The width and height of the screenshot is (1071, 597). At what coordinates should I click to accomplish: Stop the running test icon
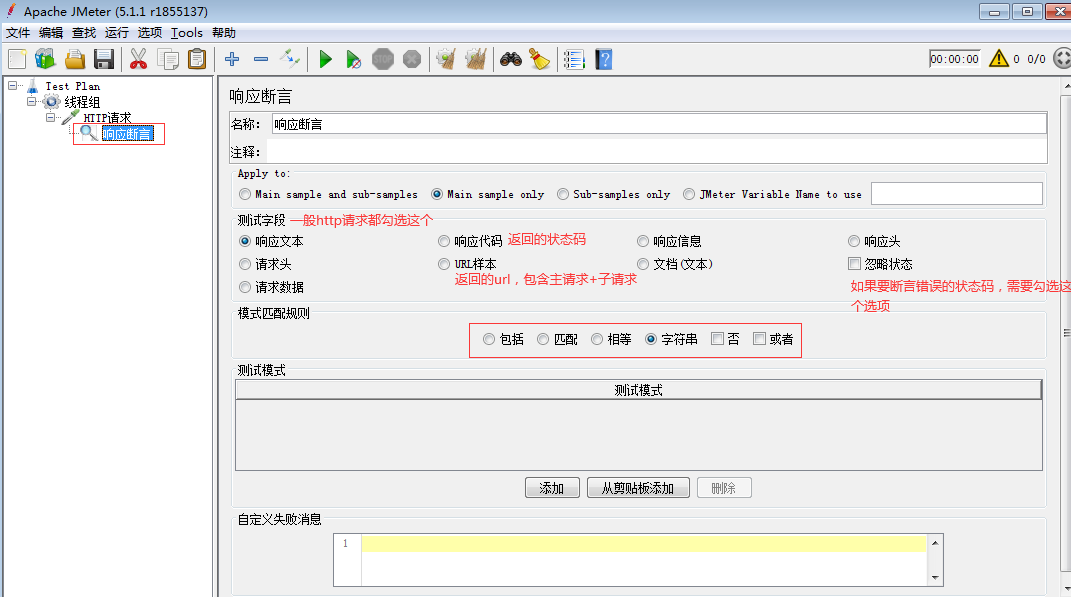(382, 59)
